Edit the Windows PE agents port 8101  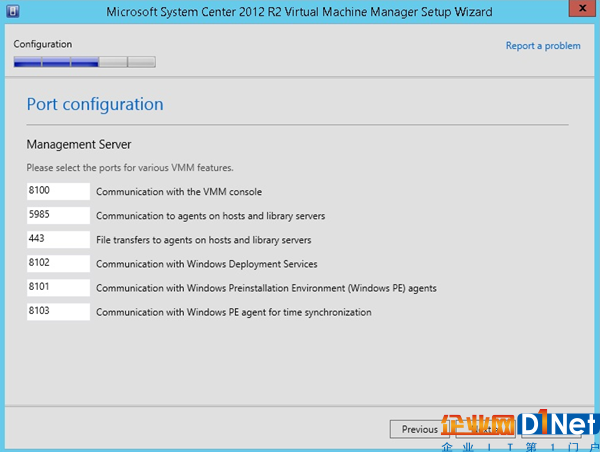pyautogui.click(x=58, y=287)
